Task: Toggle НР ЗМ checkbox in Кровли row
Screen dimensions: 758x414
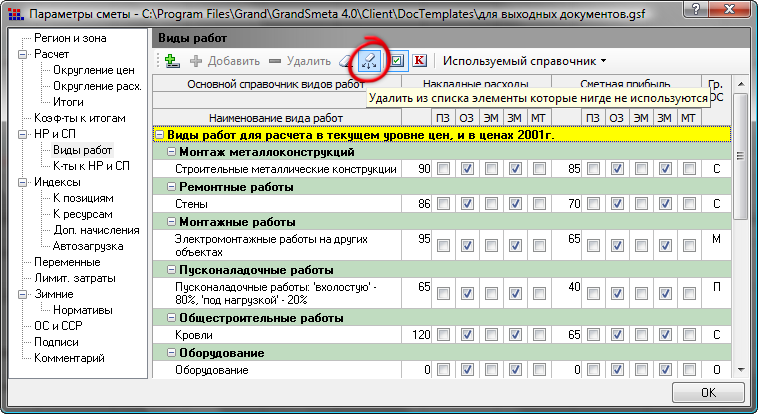Action: tap(515, 334)
